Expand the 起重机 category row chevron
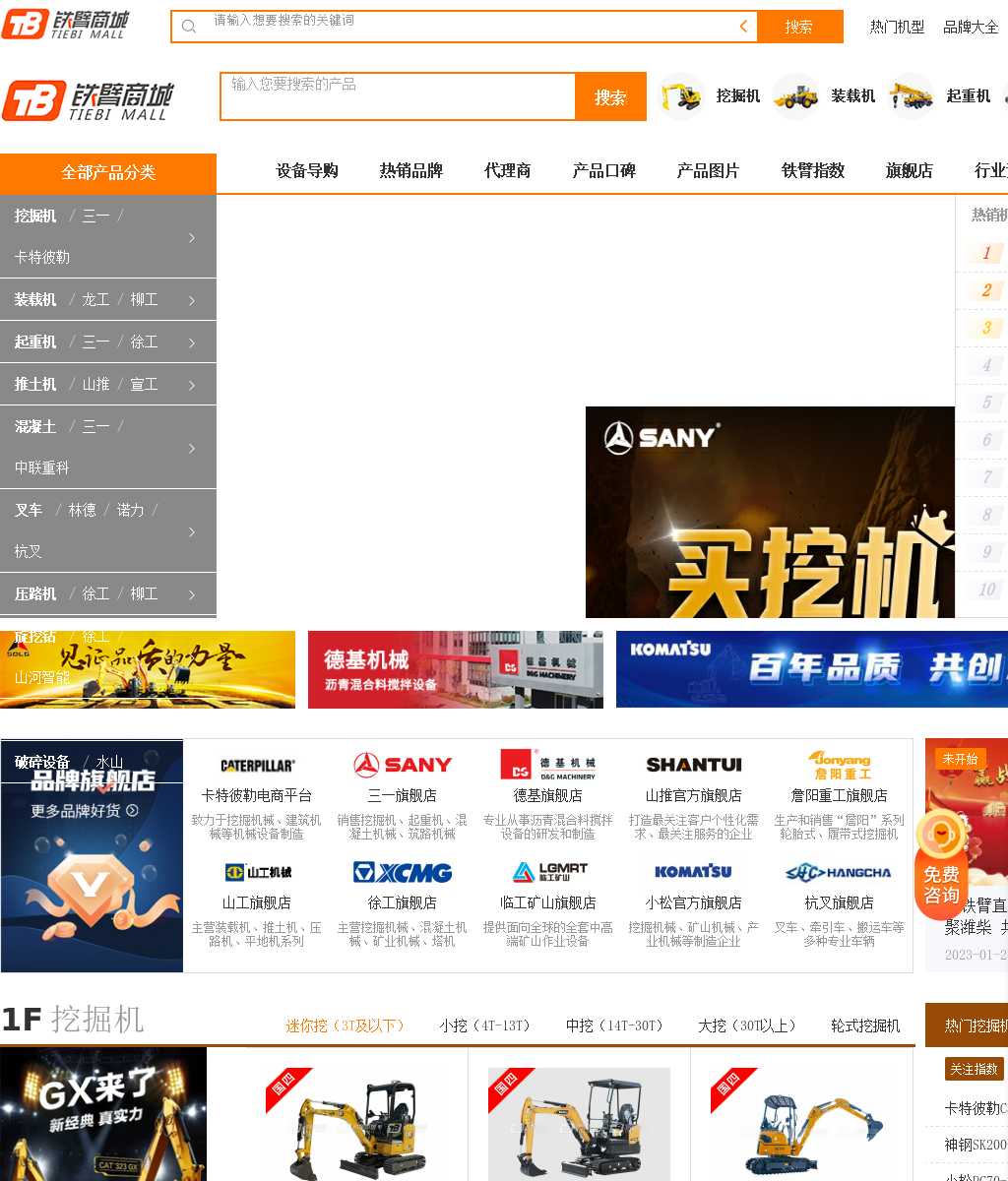1008x1181 pixels. pos(192,342)
